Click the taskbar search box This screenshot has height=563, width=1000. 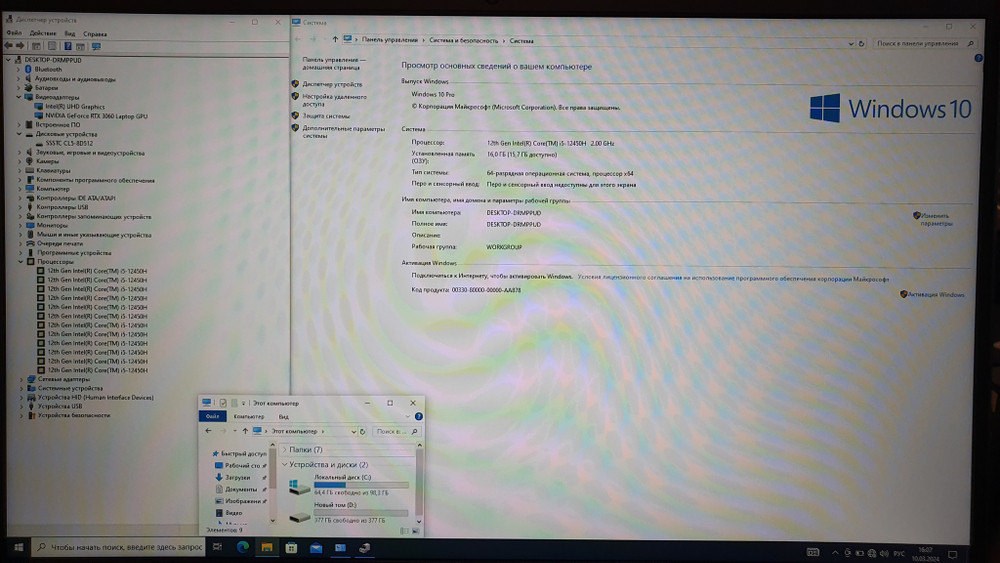click(119, 547)
